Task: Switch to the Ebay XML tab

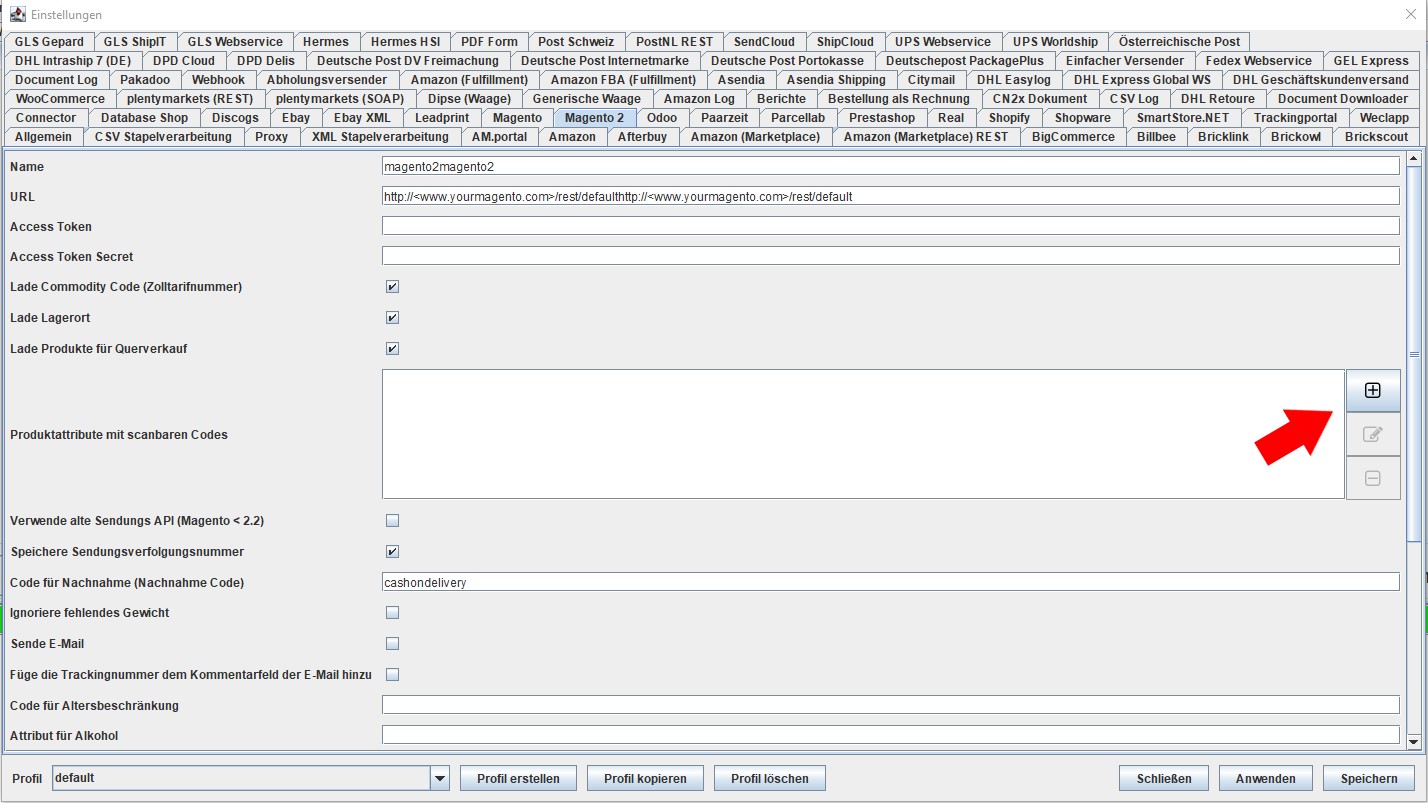Action: click(362, 118)
